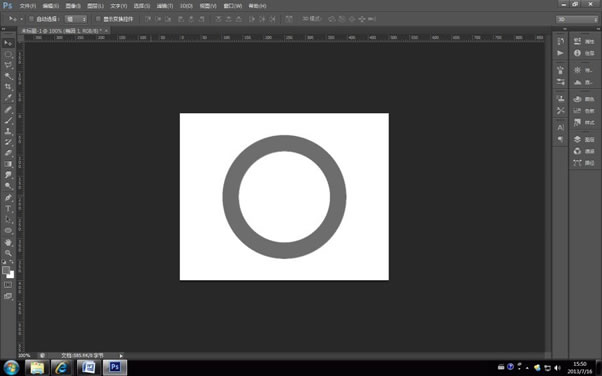This screenshot has width=602, height=376.
Task: Select the Clone Stamp tool
Action: click(8, 131)
